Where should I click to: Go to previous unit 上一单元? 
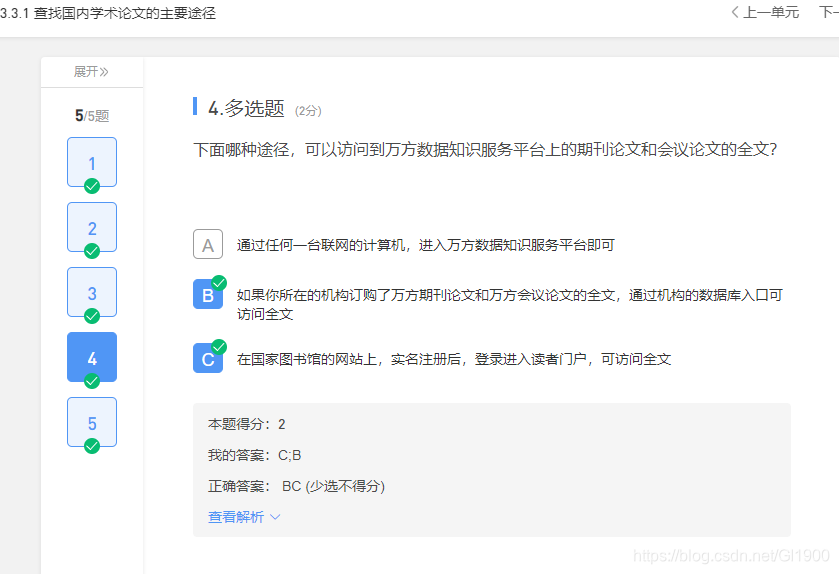(765, 12)
